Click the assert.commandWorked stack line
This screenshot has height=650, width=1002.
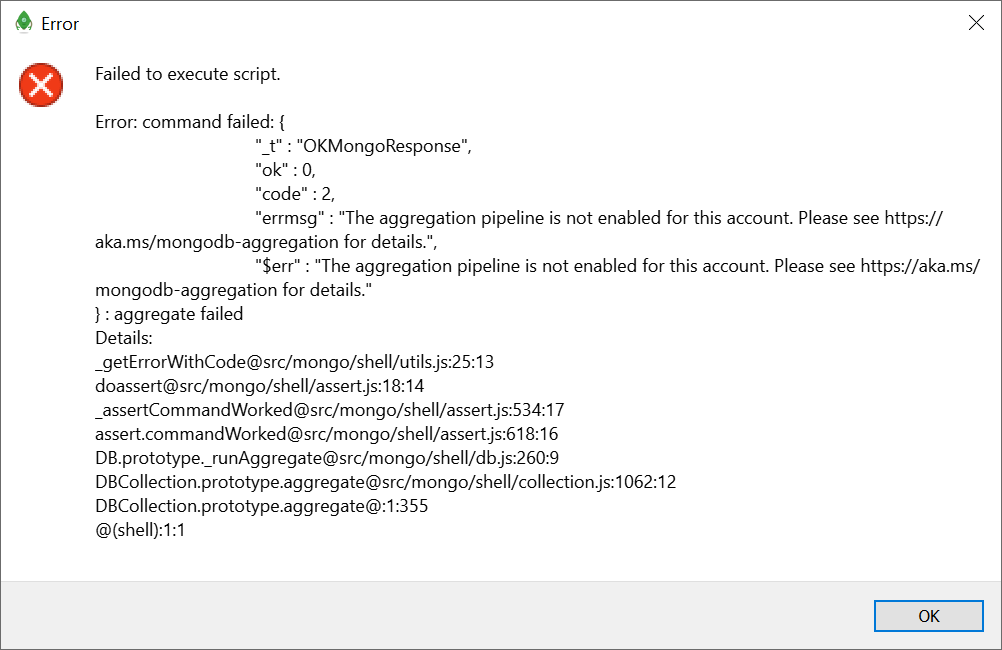(x=327, y=433)
